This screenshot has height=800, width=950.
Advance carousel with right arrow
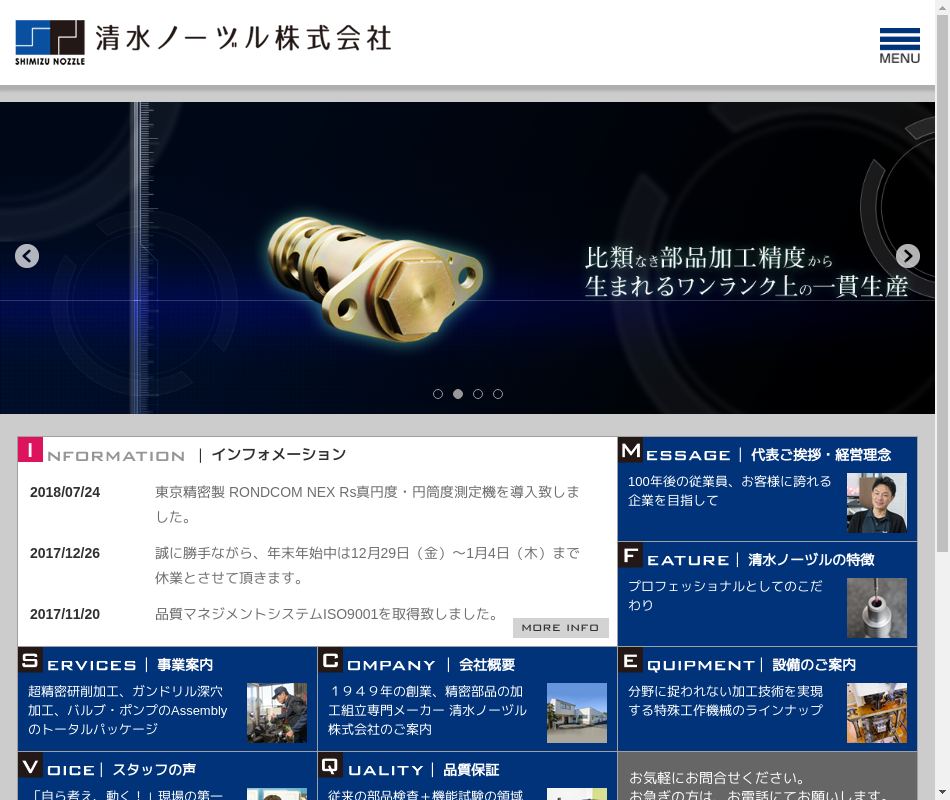coord(907,256)
